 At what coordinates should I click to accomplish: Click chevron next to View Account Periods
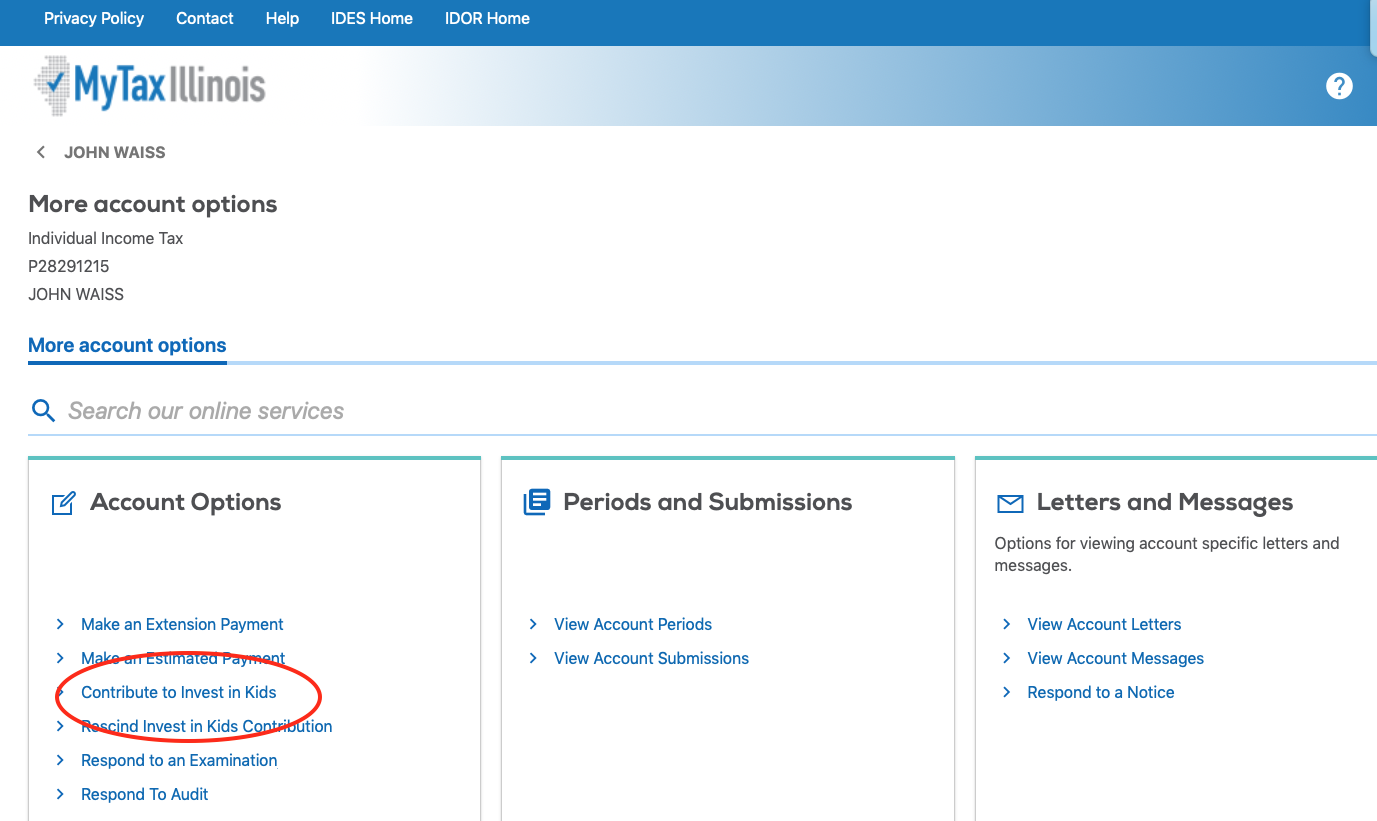click(x=533, y=624)
